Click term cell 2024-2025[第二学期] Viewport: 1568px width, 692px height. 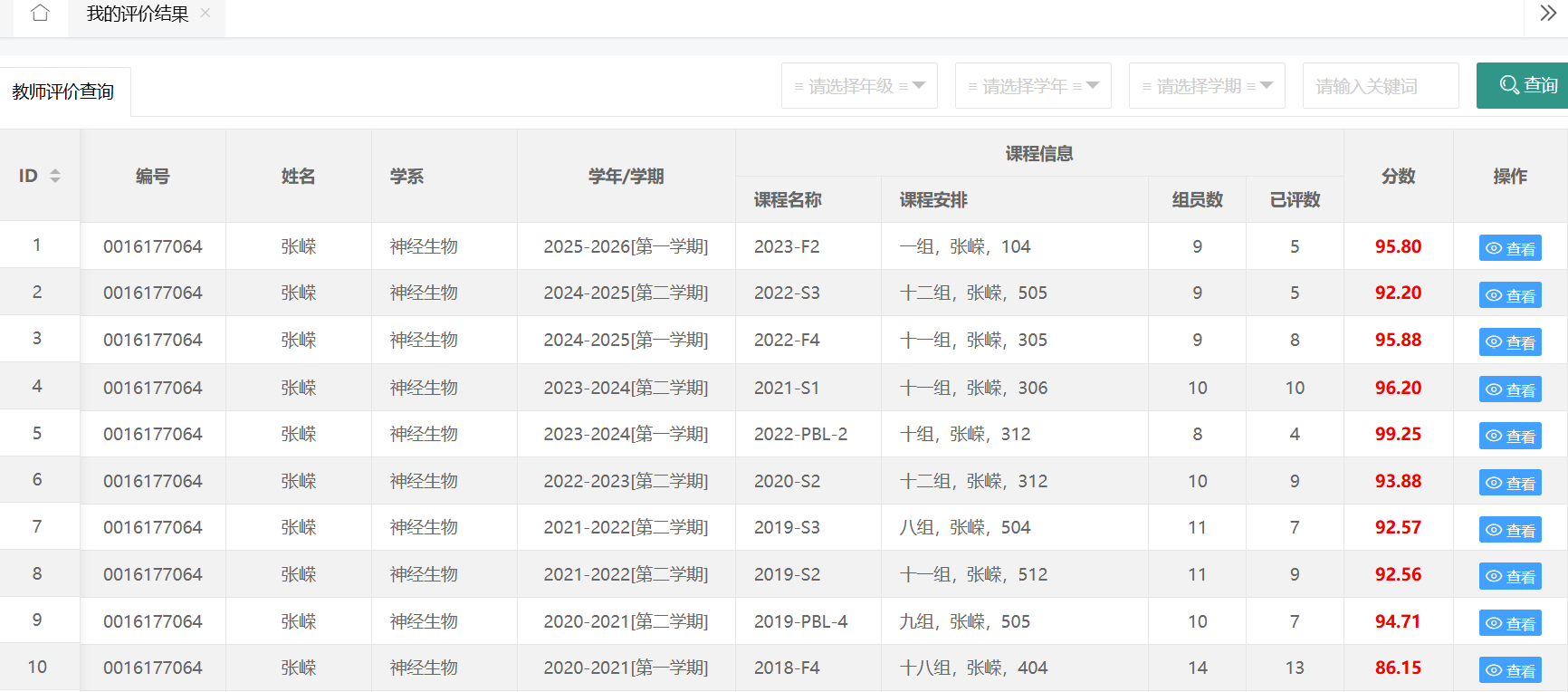click(626, 293)
